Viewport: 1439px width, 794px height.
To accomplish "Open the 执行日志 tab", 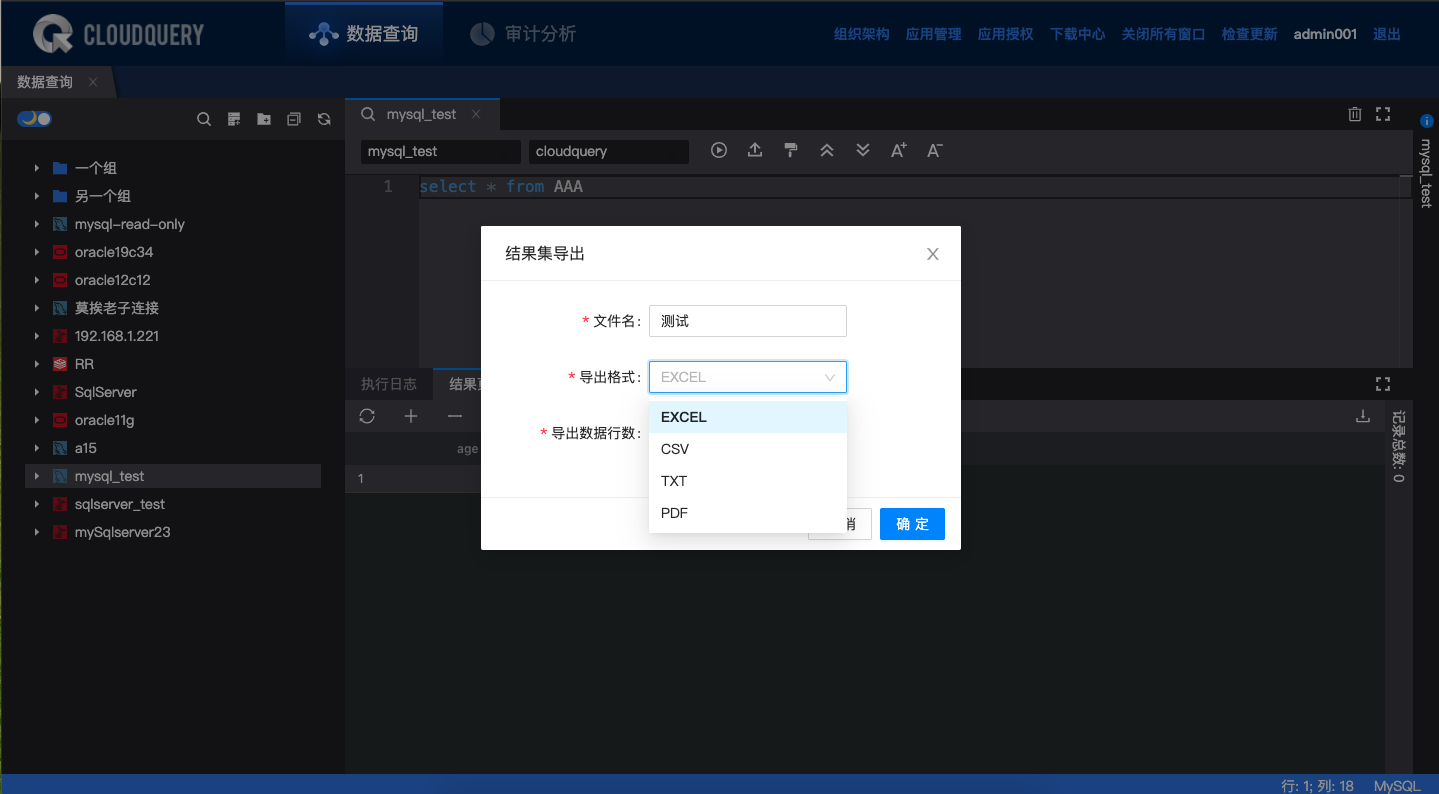I will pyautogui.click(x=389, y=384).
